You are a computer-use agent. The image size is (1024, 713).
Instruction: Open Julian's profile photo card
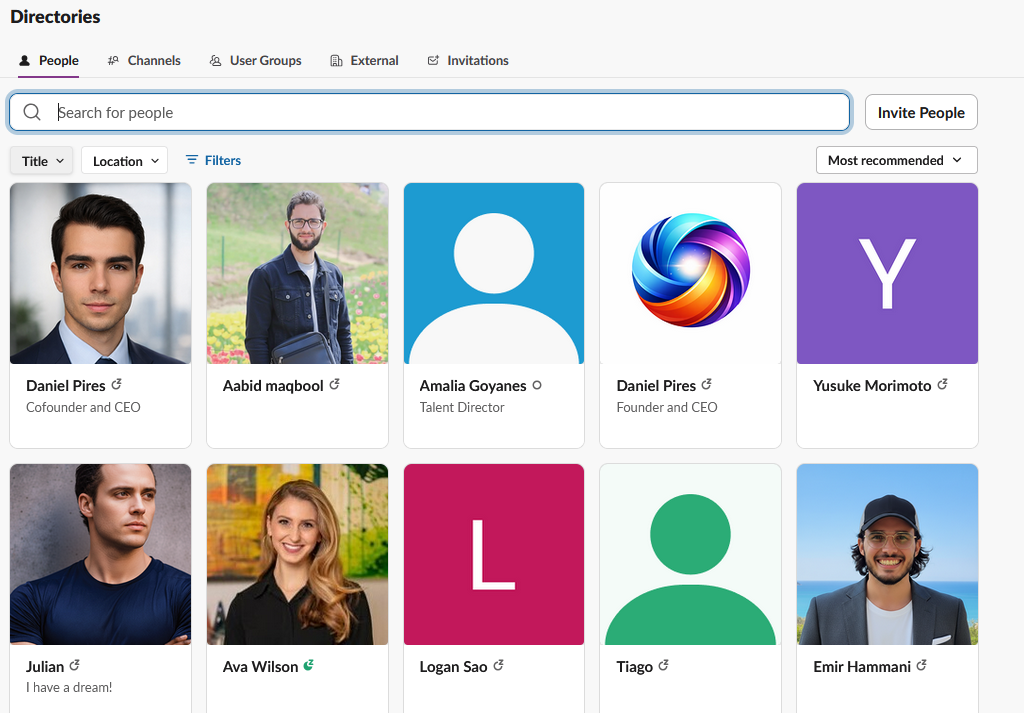point(100,554)
